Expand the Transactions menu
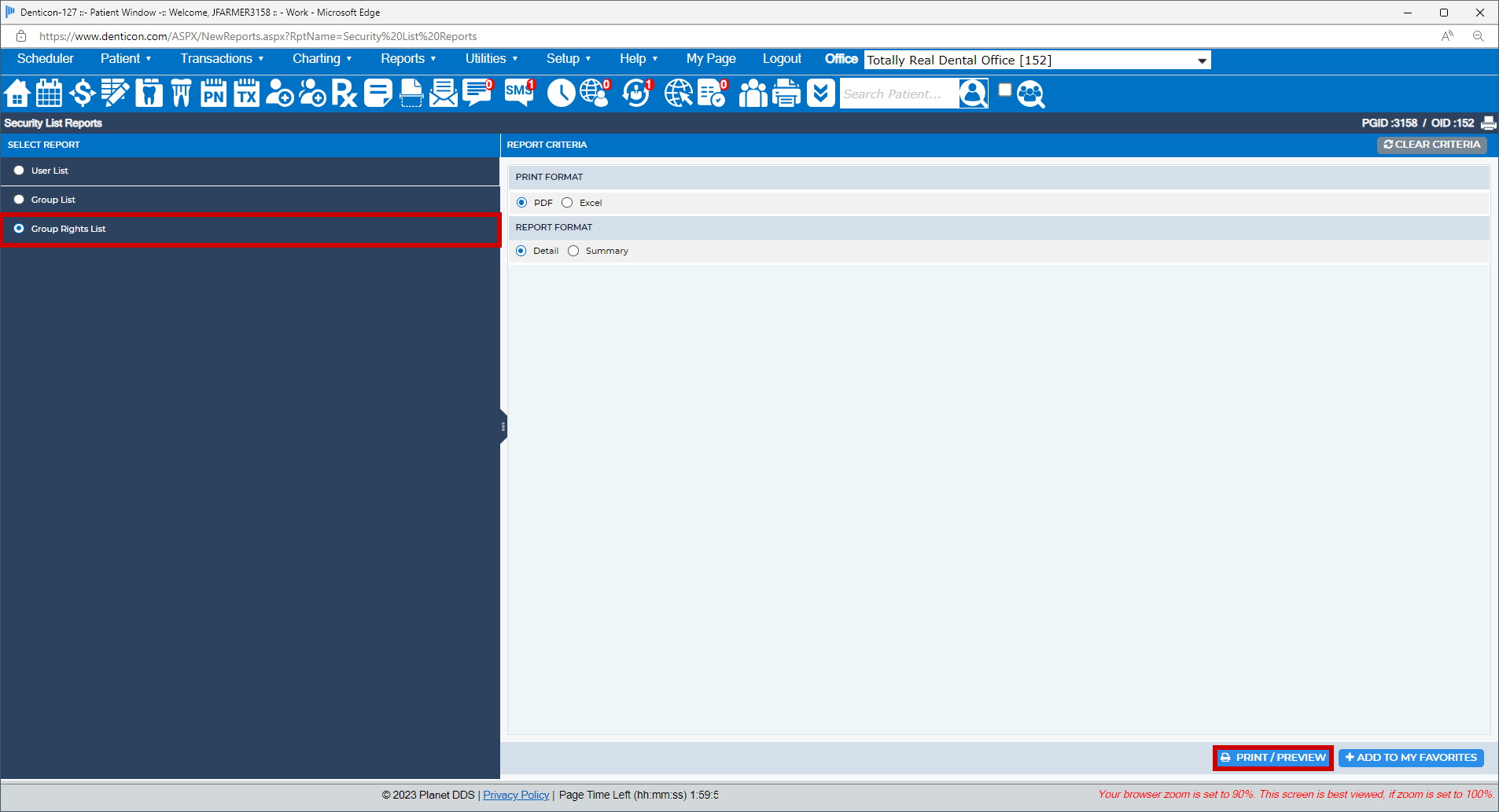This screenshot has height=812, width=1499. coord(222,59)
